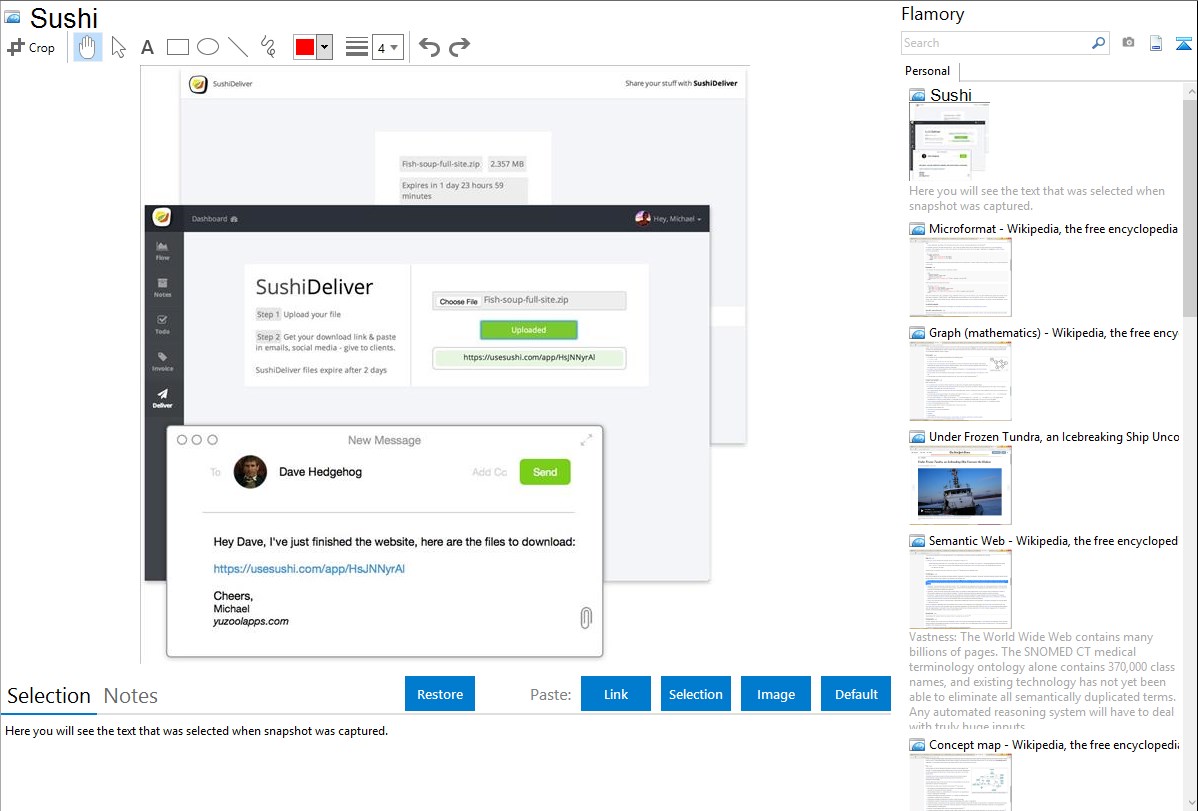This screenshot has width=1198, height=811.
Task: Click Dave Hedgehog's avatar
Action: click(250, 472)
